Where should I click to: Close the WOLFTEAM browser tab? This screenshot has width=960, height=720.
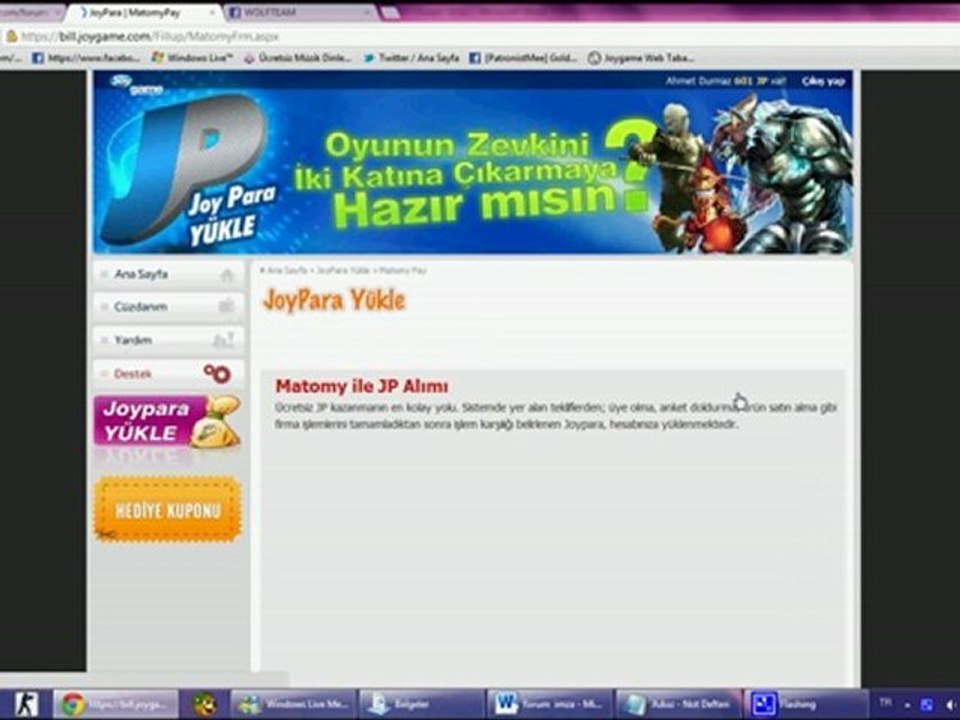tap(368, 12)
